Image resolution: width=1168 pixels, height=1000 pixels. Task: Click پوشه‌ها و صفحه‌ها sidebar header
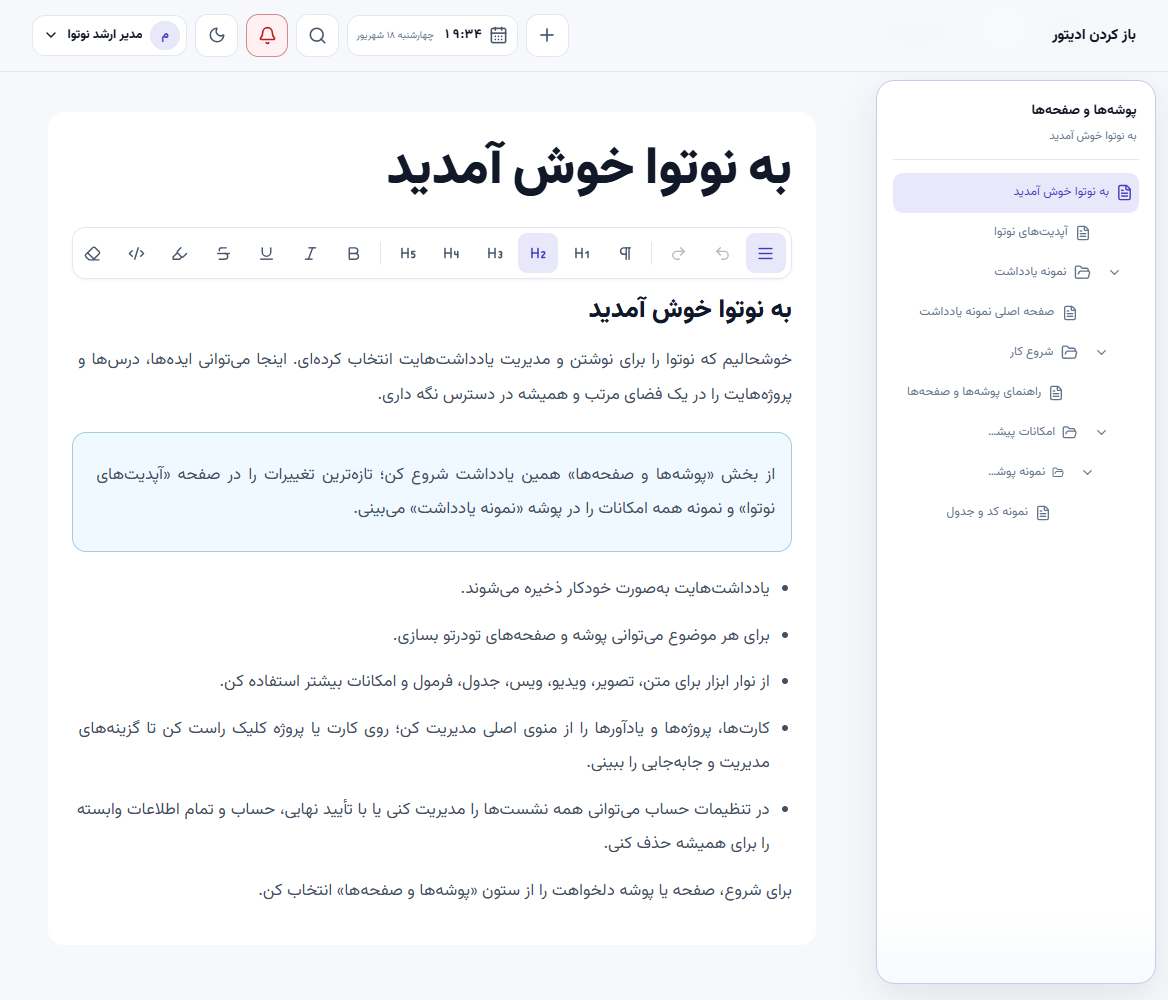click(x=1084, y=110)
